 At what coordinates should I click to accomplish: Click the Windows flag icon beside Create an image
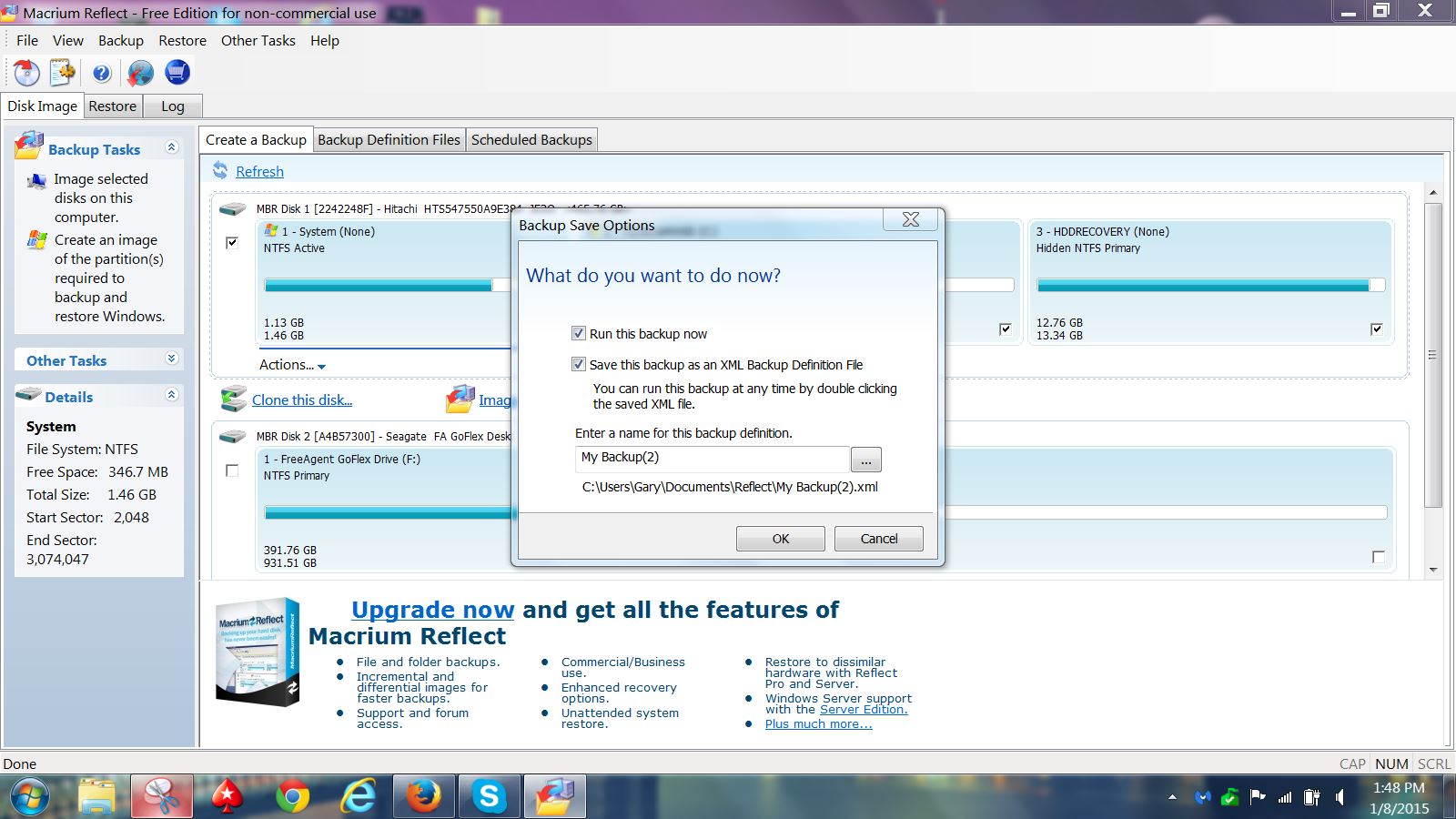(x=37, y=240)
